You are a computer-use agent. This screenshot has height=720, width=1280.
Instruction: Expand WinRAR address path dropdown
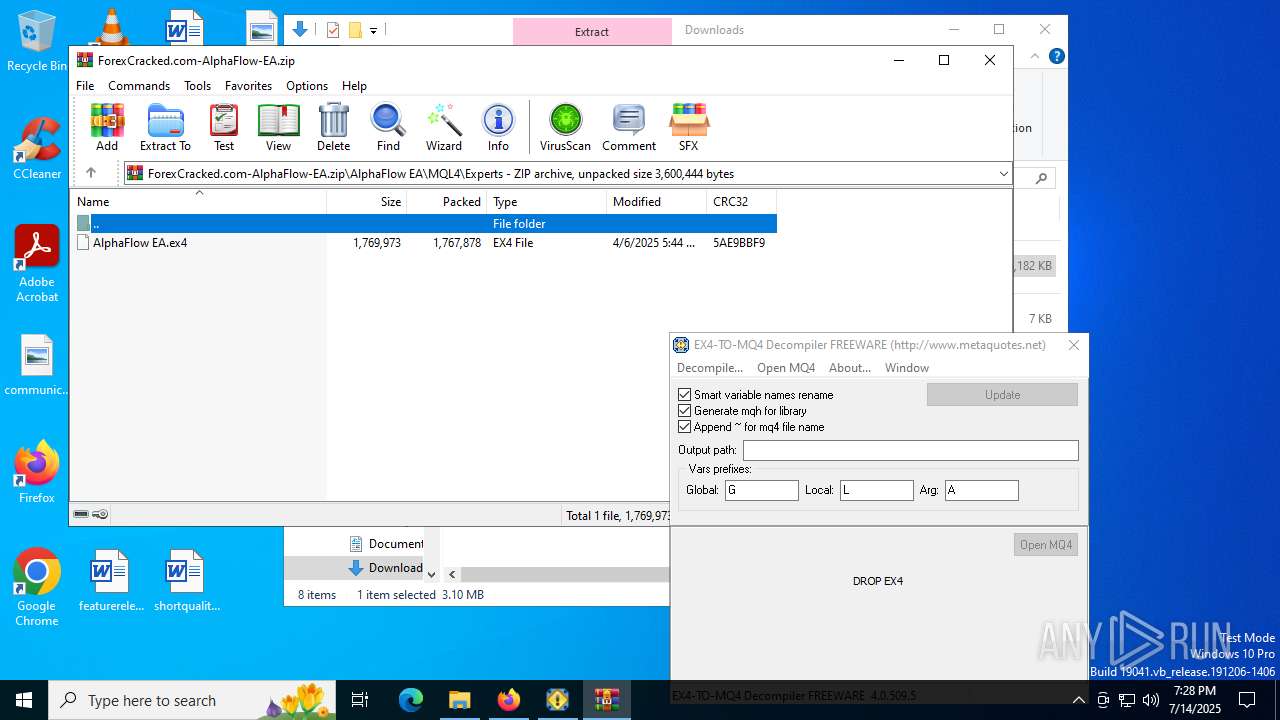pos(1003,174)
